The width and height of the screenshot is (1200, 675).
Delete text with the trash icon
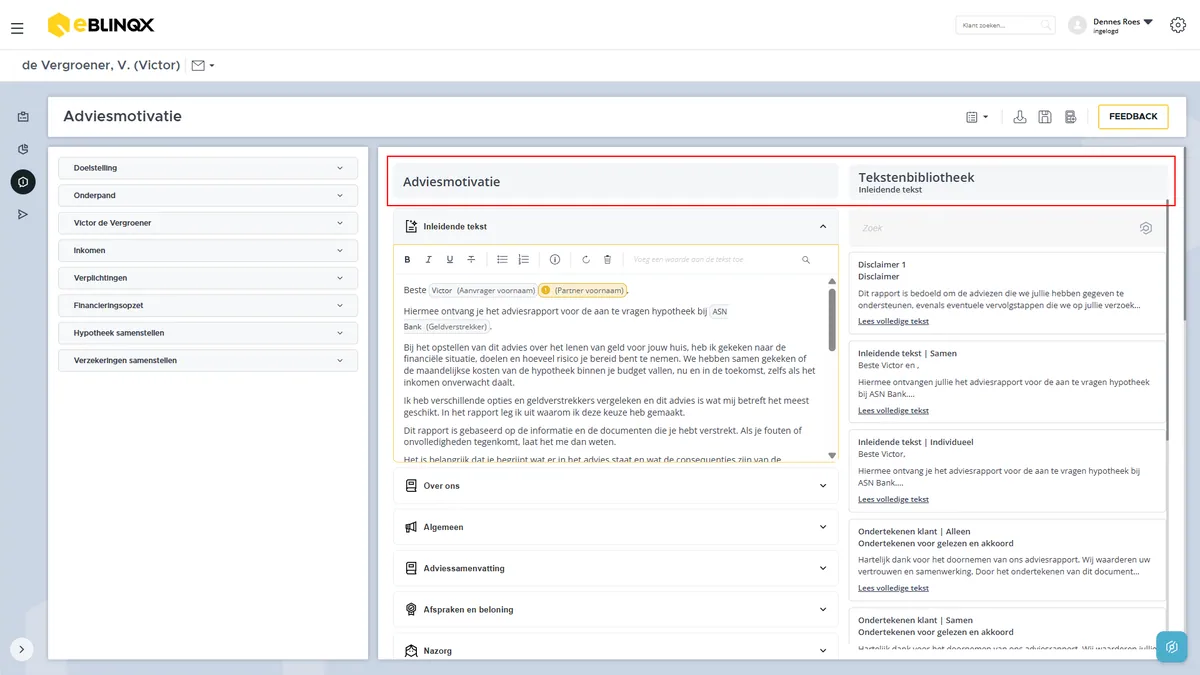(607, 260)
